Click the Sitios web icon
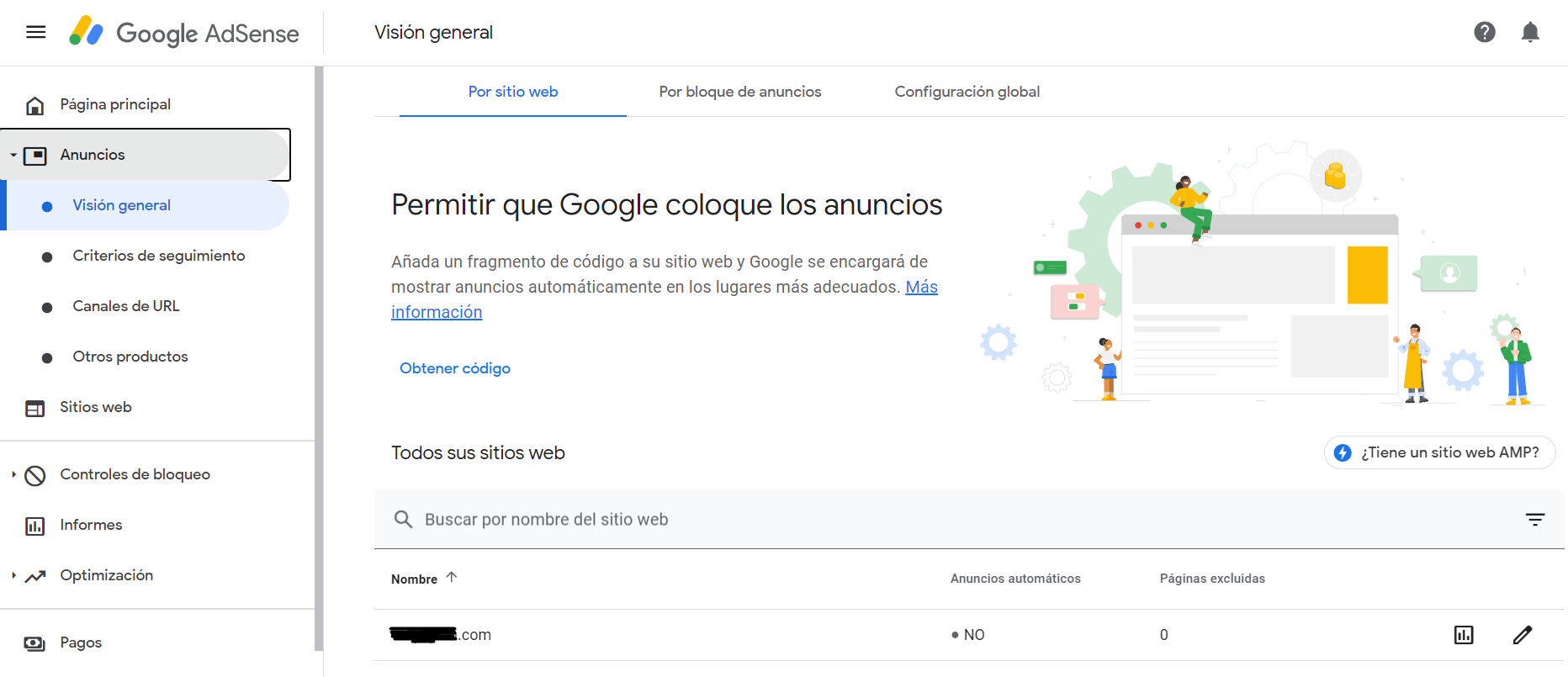 pos(34,408)
